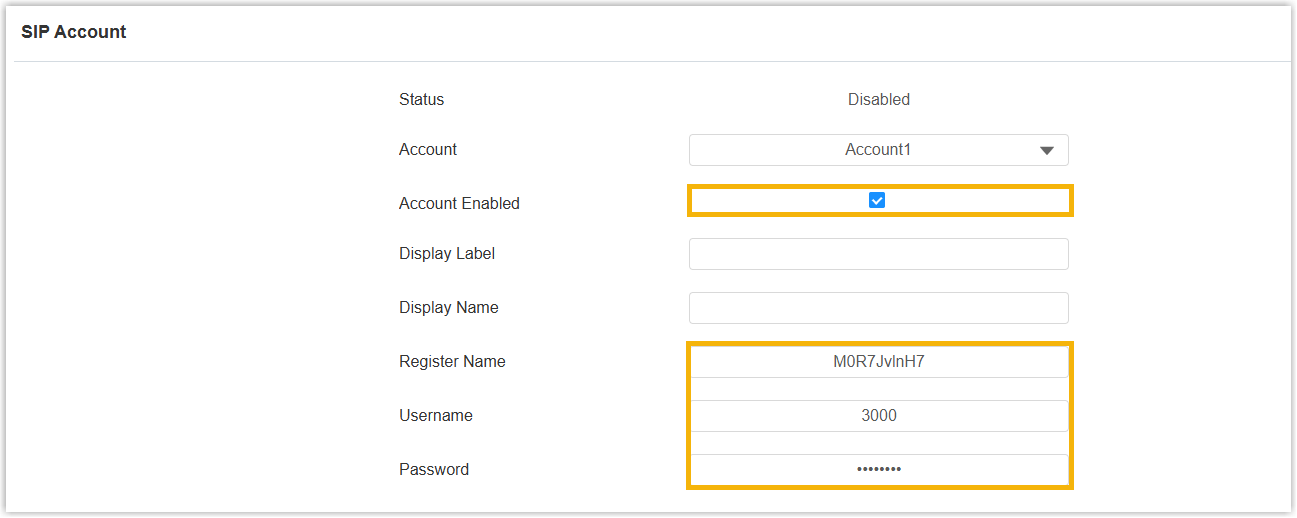Click the Username label text
Viewport: 1297px width, 518px height.
pos(435,416)
